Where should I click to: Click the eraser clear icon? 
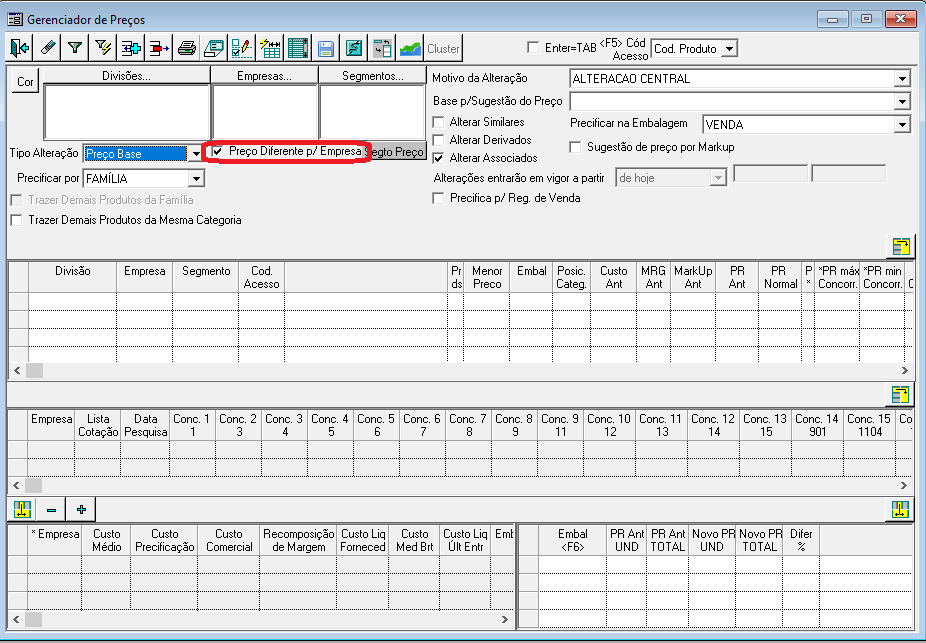(x=47, y=48)
